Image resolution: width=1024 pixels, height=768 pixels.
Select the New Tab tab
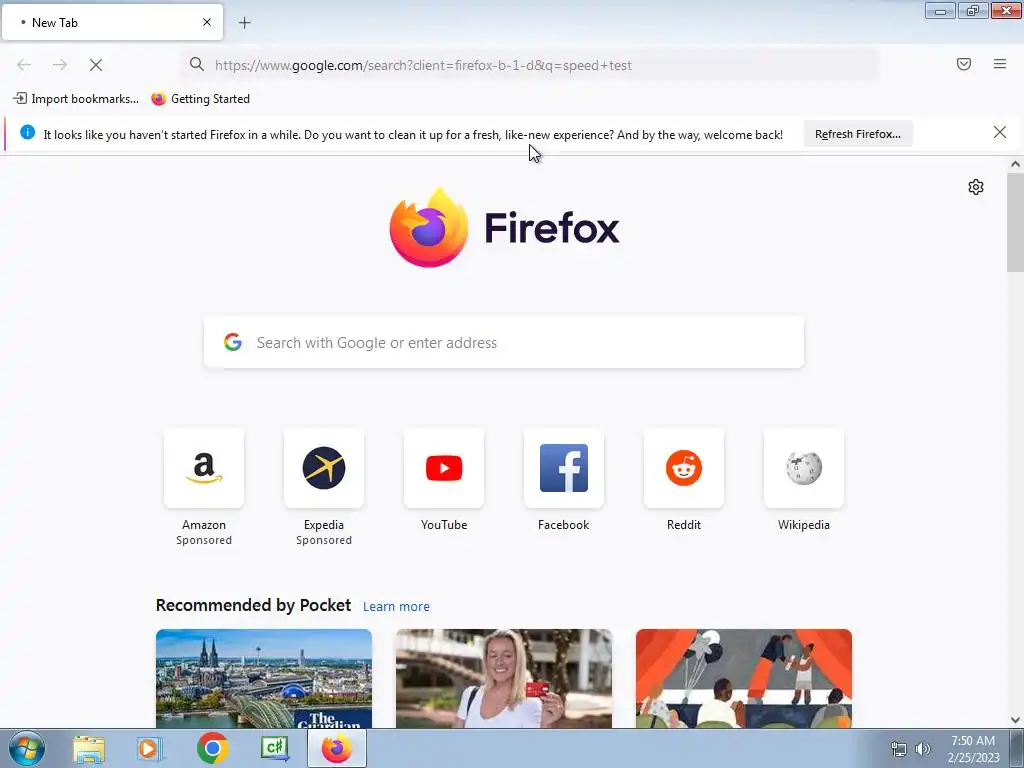112,22
